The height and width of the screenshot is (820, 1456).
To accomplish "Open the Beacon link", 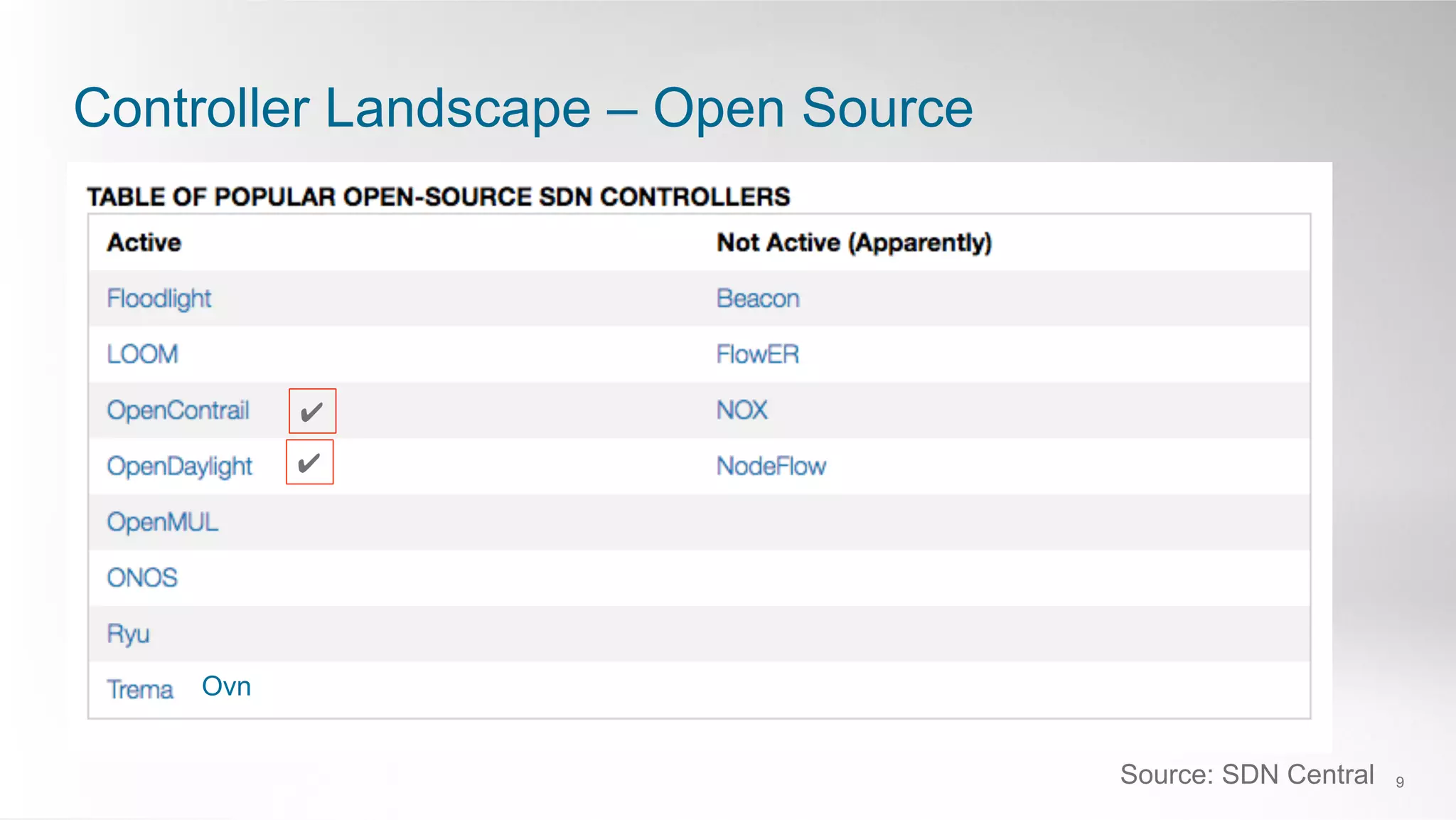I will pos(758,299).
